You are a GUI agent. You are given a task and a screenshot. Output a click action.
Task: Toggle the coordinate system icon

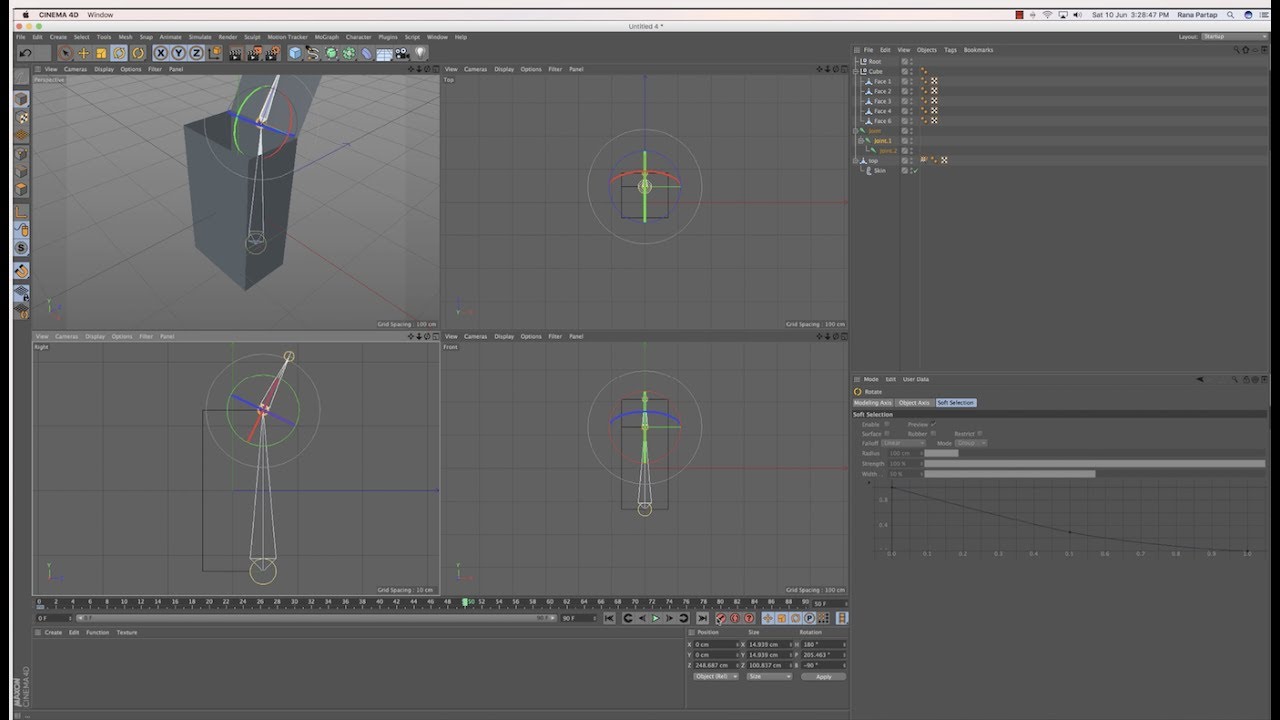(215, 53)
